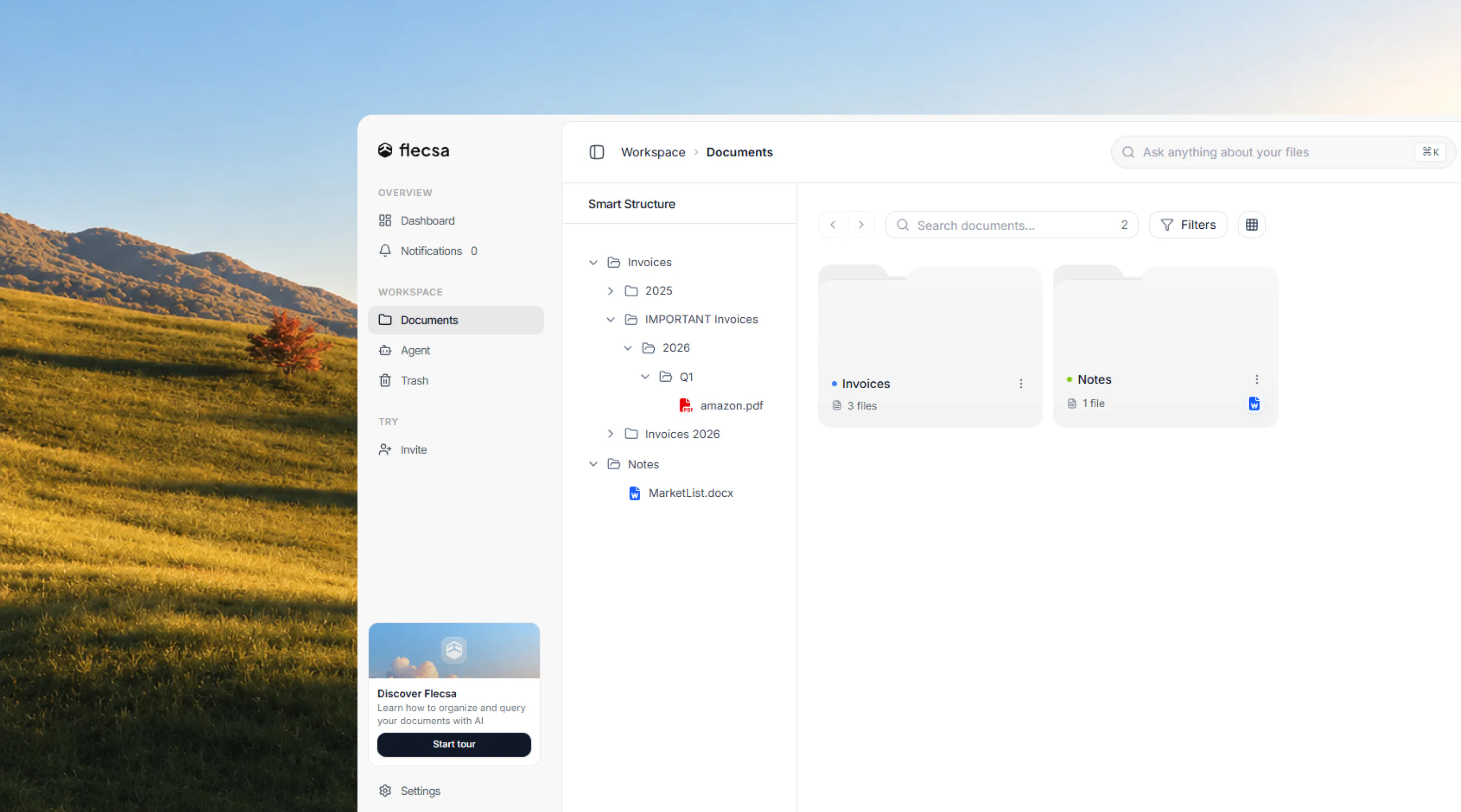The width and height of the screenshot is (1461, 812).
Task: Select Invoices 2026 folder in tree
Action: point(672,434)
